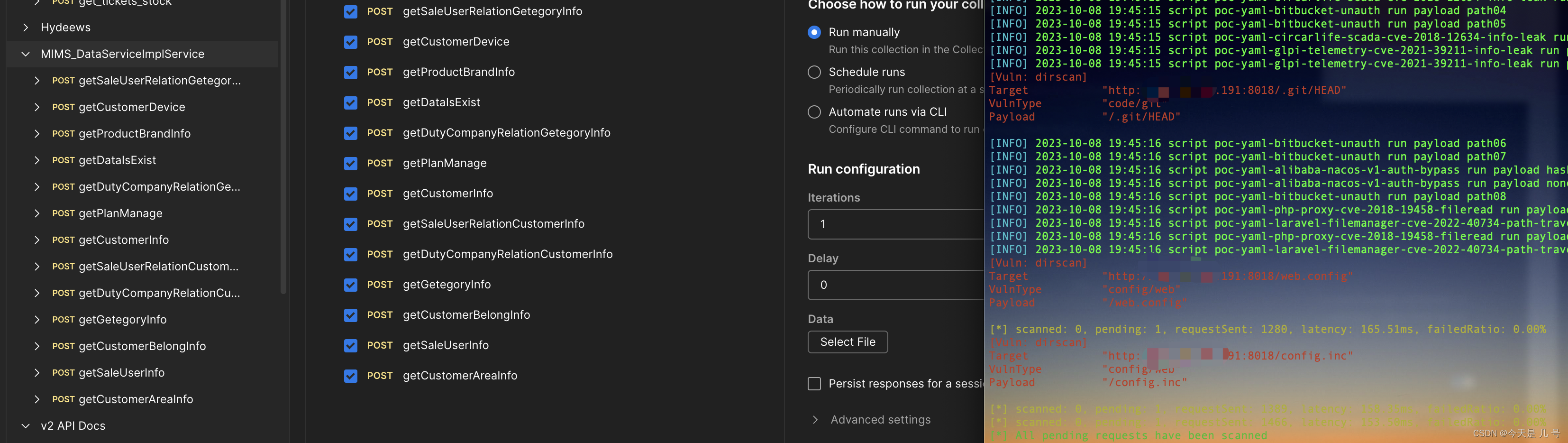Viewport: 1568px width, 443px height.
Task: Select Automate runs via CLI option
Action: pyautogui.click(x=814, y=111)
